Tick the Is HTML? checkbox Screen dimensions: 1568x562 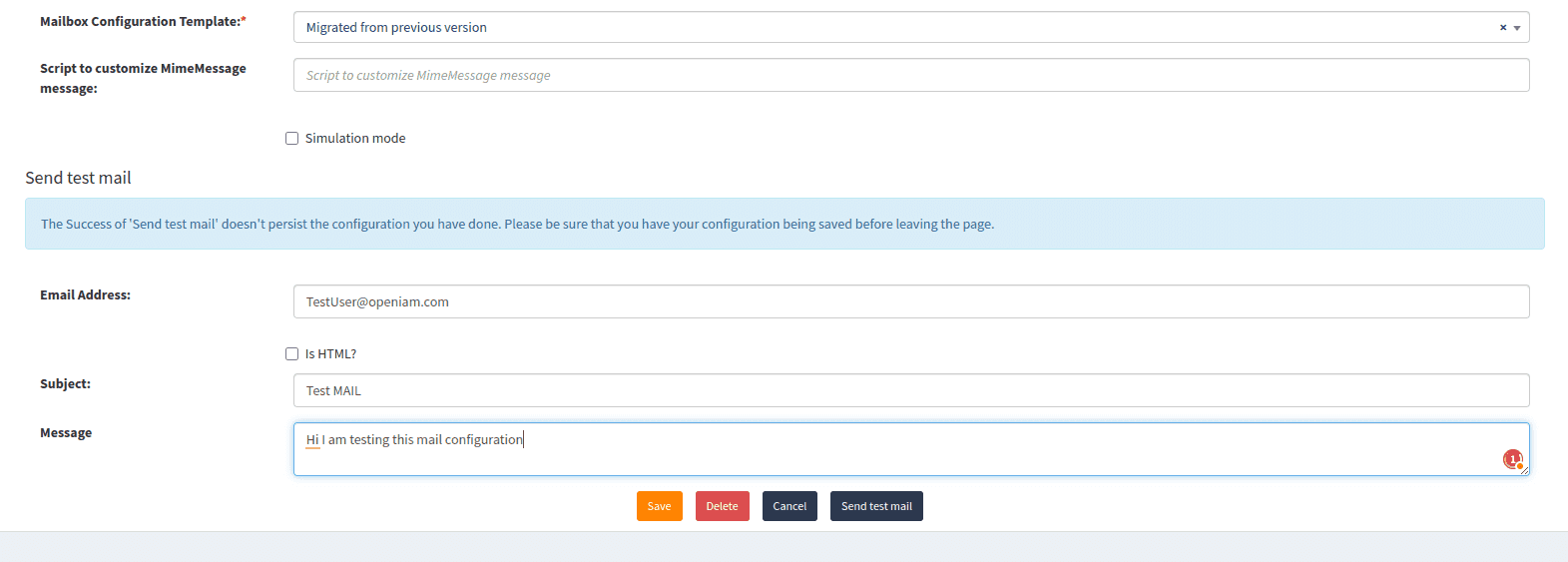pyautogui.click(x=292, y=354)
